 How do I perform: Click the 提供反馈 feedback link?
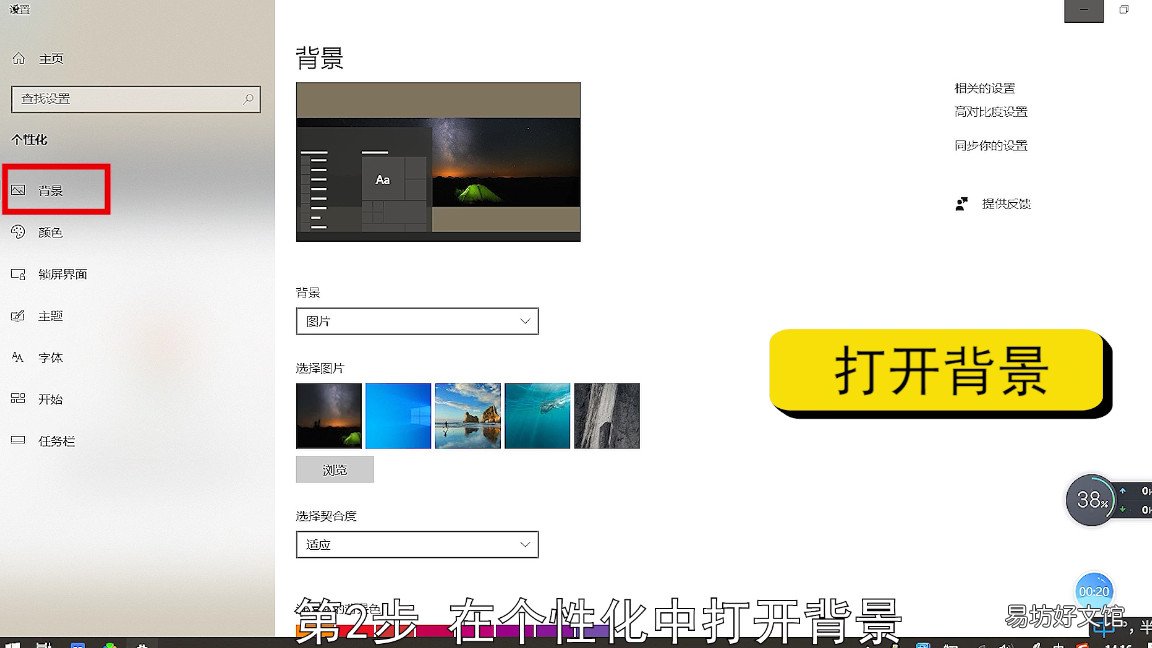pyautogui.click(x=993, y=204)
